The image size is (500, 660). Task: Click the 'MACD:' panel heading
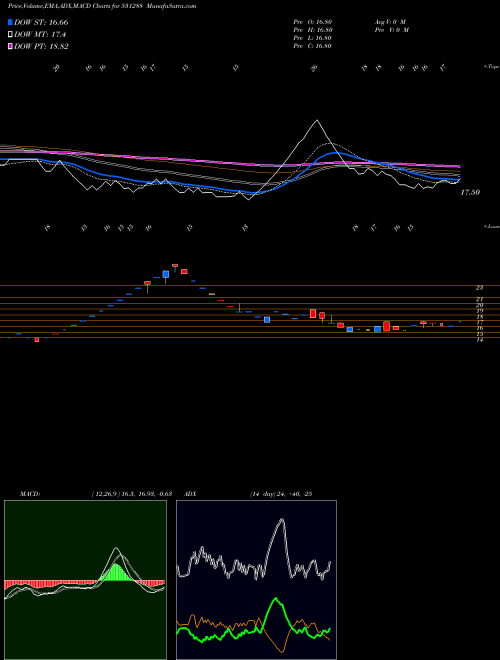(x=29, y=494)
